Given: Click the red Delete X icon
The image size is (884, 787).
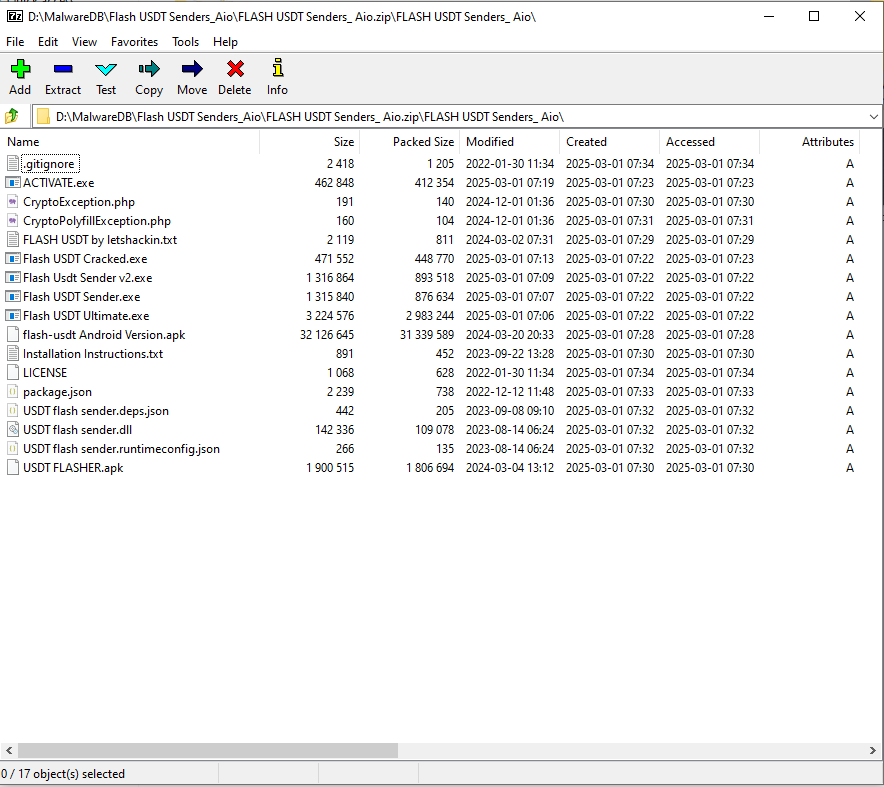Looking at the screenshot, I should coord(235,69).
